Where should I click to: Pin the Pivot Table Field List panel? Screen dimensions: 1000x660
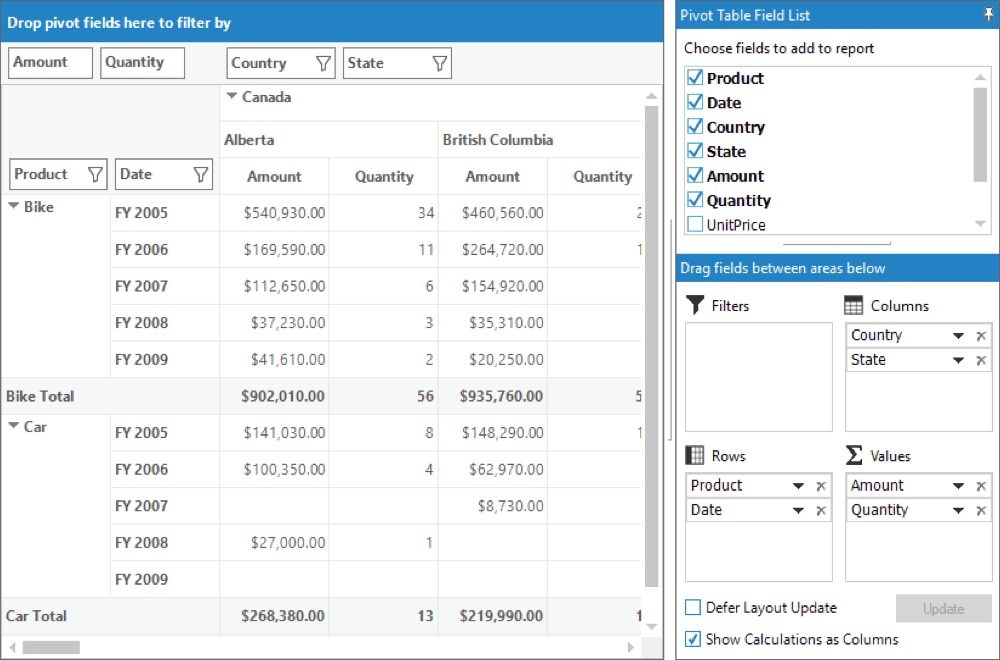(x=989, y=15)
